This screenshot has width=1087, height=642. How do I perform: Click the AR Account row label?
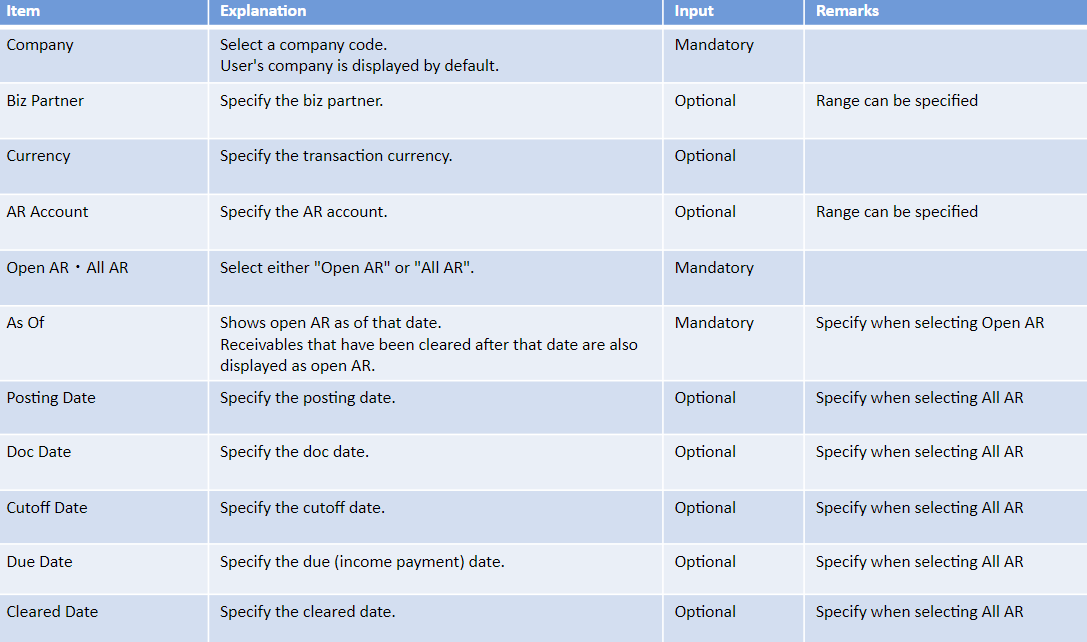(47, 212)
